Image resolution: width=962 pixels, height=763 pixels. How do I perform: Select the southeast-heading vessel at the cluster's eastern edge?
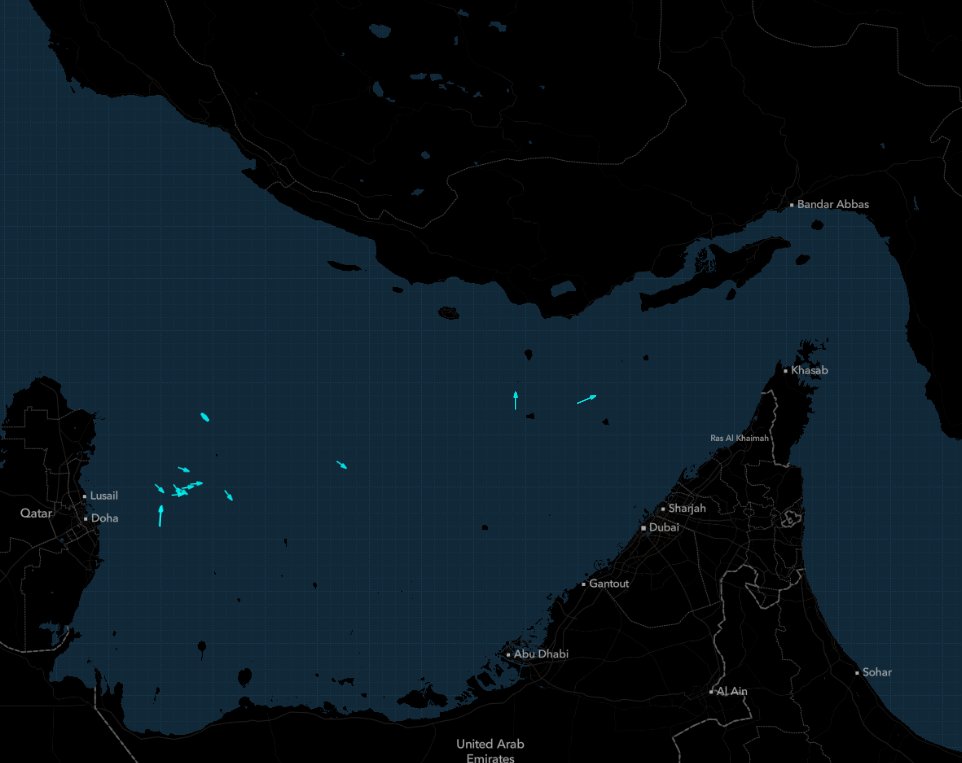tap(228, 496)
